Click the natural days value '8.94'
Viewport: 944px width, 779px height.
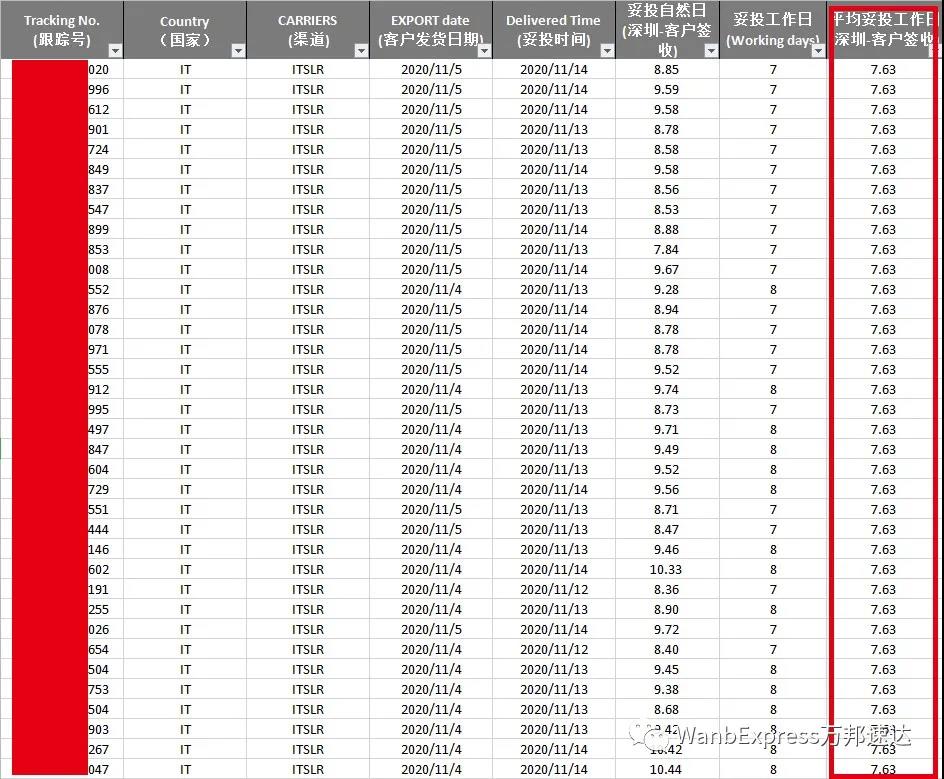666,309
